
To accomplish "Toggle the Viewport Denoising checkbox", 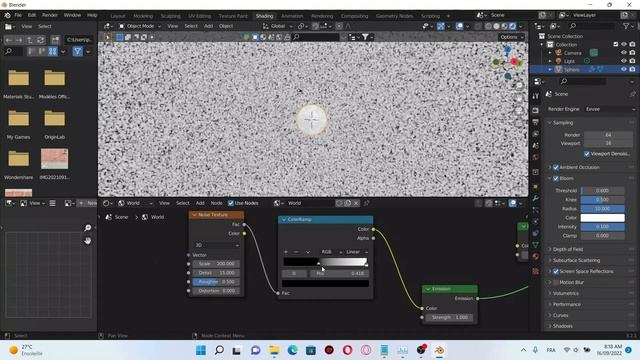I will pyautogui.click(x=587, y=154).
